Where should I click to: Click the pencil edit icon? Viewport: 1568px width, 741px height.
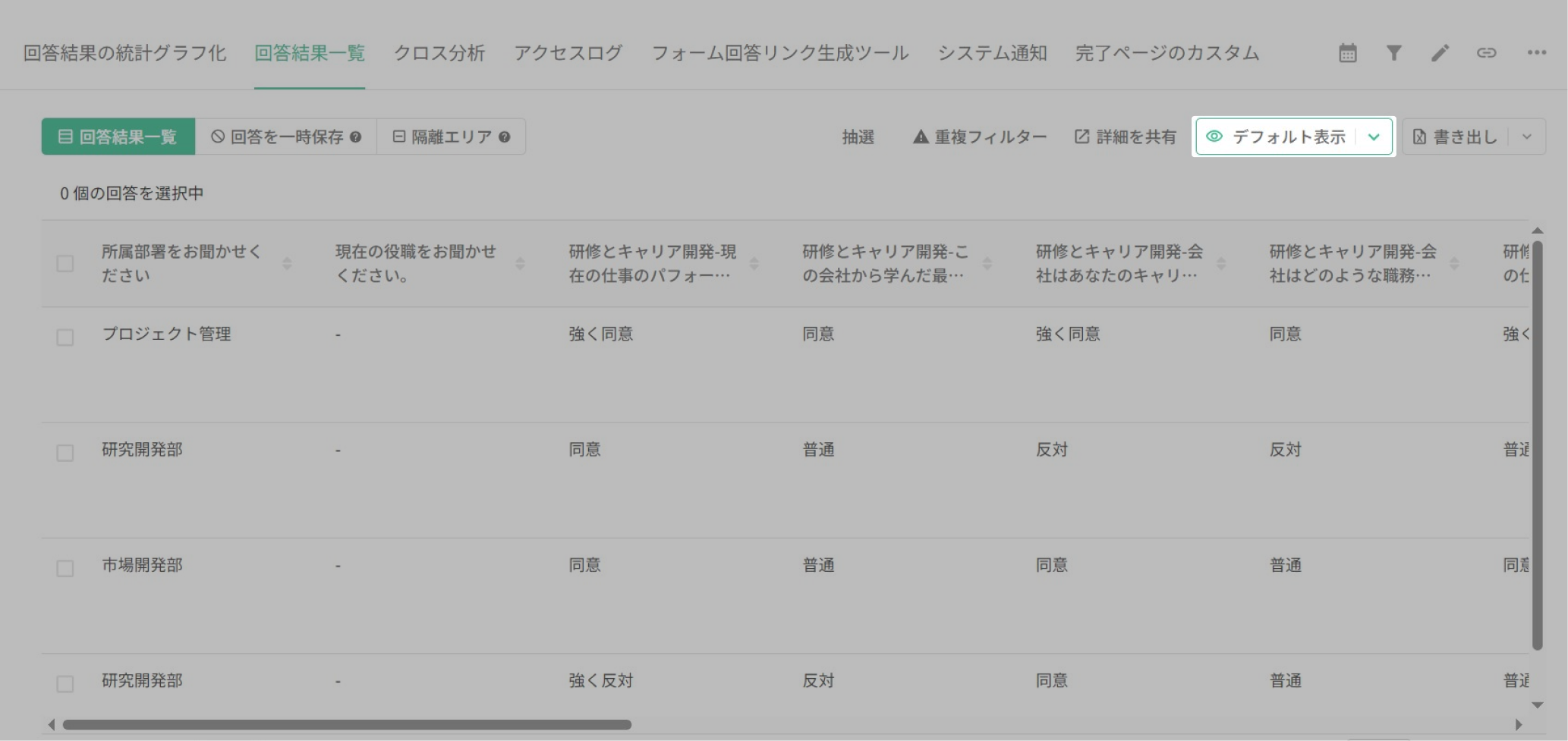click(x=1440, y=53)
